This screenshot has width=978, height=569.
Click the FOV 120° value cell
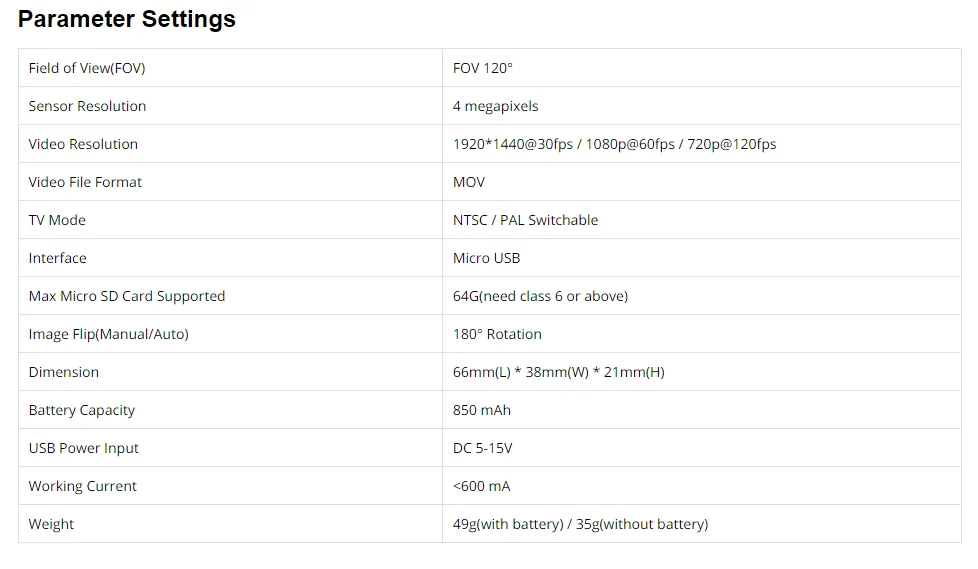(482, 68)
